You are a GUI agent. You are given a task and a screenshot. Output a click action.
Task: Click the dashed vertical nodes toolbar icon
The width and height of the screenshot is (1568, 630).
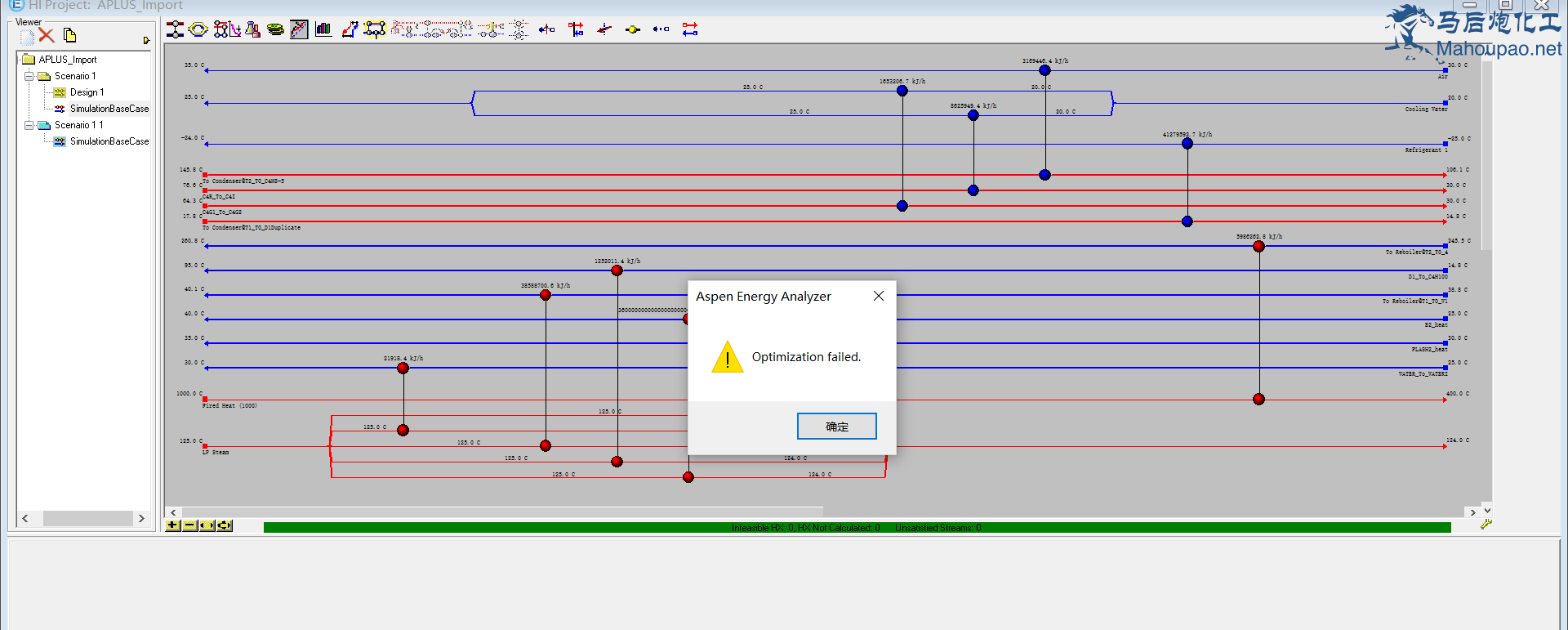(519, 29)
